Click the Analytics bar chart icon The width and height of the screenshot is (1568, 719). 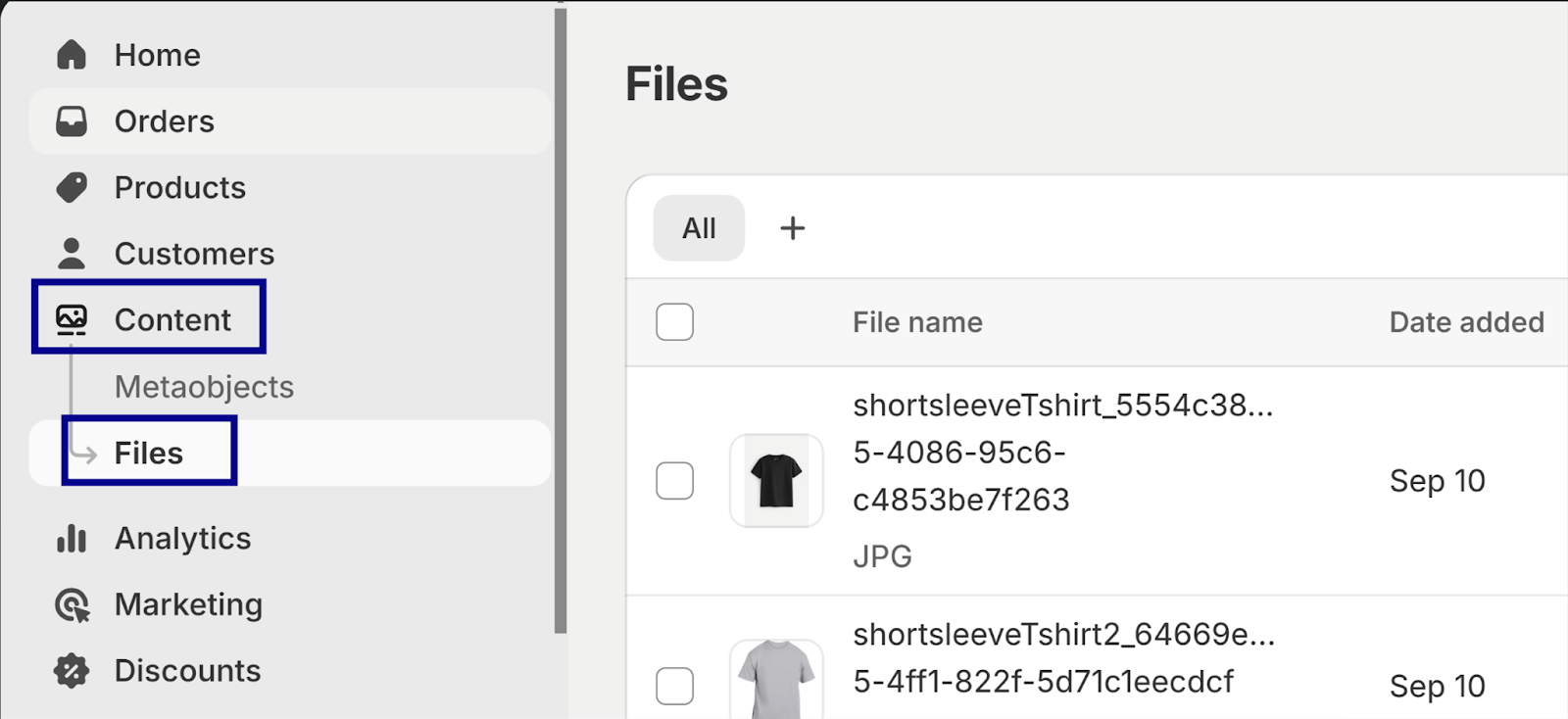tap(72, 538)
